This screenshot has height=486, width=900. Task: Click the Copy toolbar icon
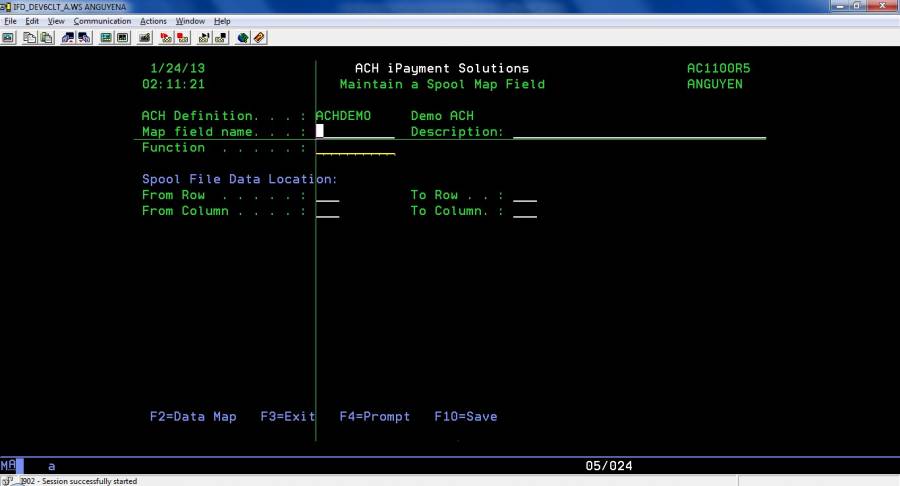pyautogui.click(x=29, y=38)
